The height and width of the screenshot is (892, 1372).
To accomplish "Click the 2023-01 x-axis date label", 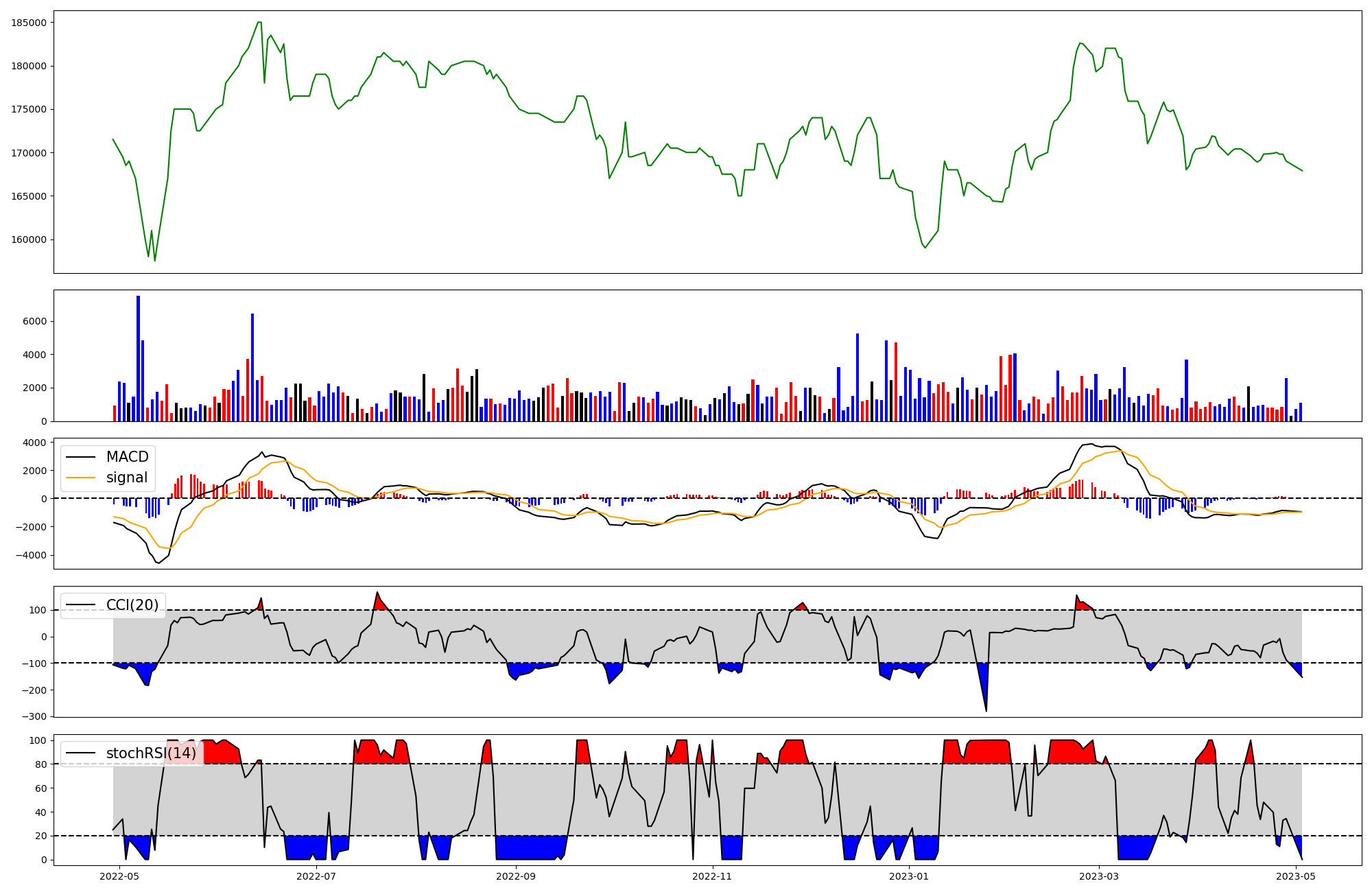I will (x=910, y=876).
